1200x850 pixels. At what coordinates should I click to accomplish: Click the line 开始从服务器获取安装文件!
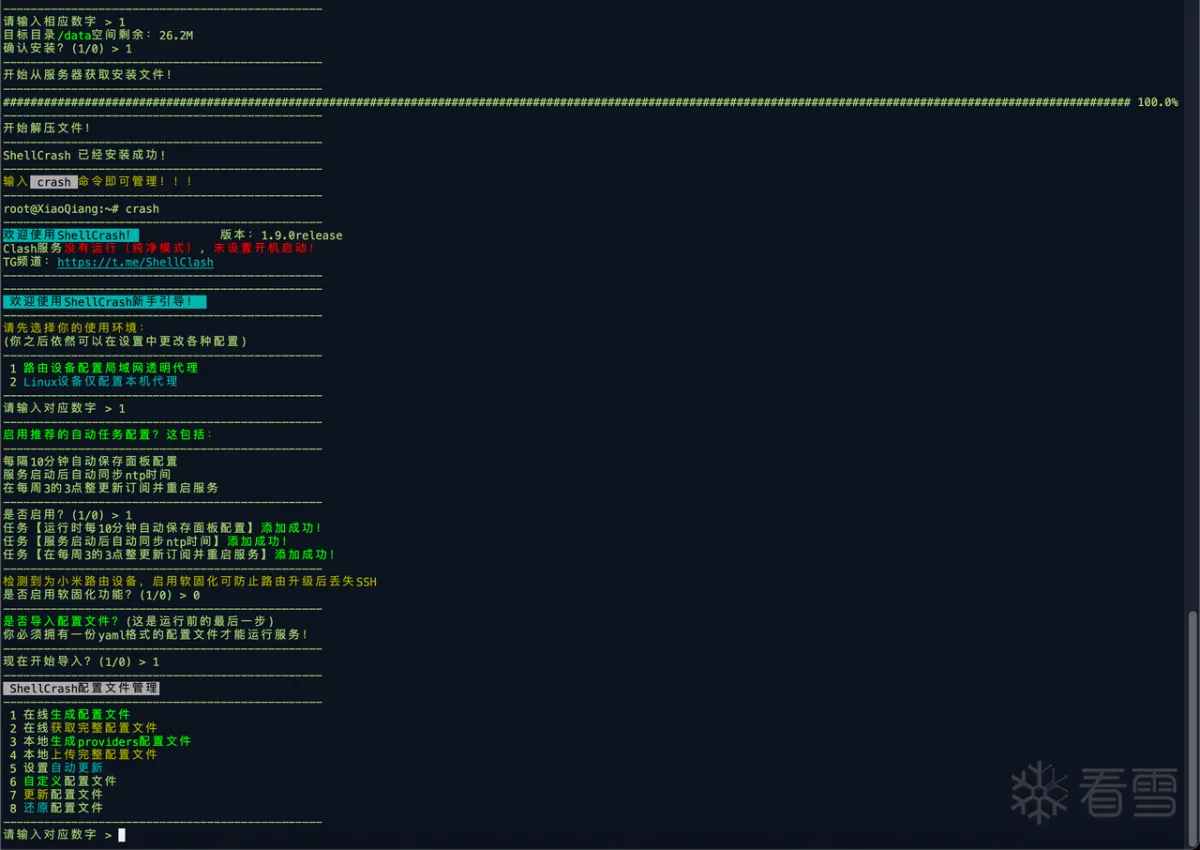[x=88, y=75]
